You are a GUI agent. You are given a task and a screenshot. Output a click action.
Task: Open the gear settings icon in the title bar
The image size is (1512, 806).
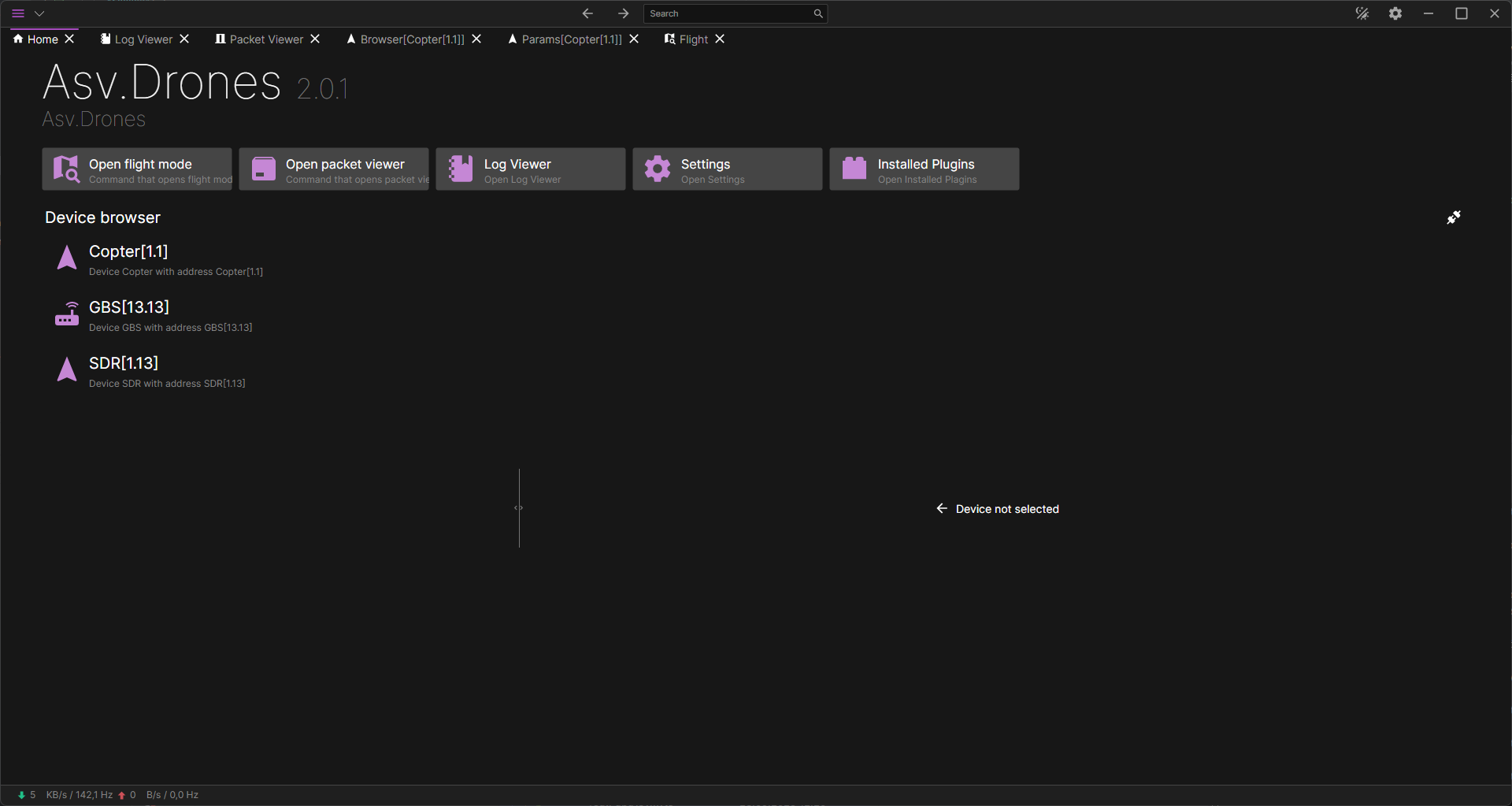click(1395, 13)
